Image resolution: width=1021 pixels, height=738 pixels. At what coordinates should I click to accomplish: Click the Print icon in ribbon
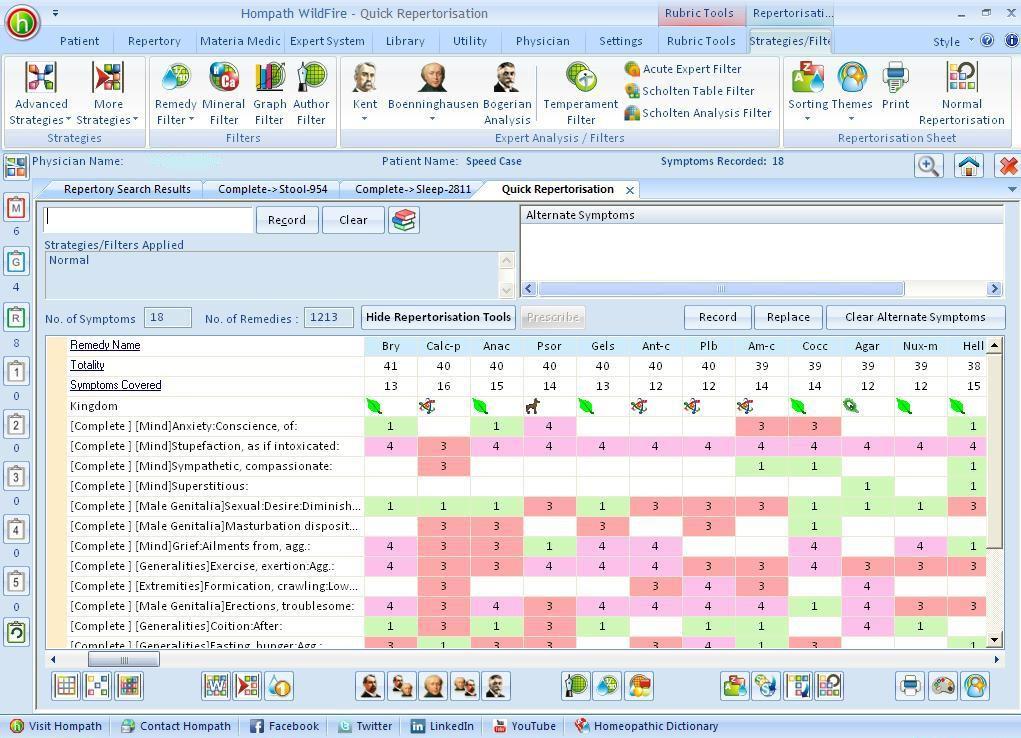coord(895,78)
